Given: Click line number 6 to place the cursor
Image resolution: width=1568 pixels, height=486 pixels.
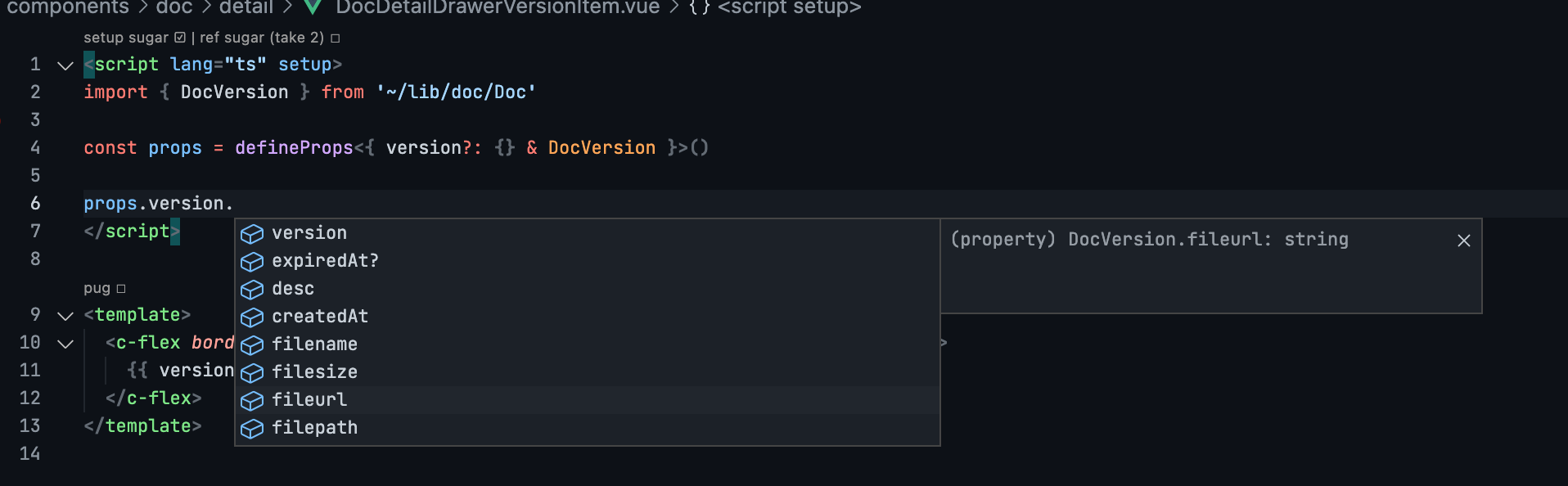Looking at the screenshot, I should tap(34, 203).
